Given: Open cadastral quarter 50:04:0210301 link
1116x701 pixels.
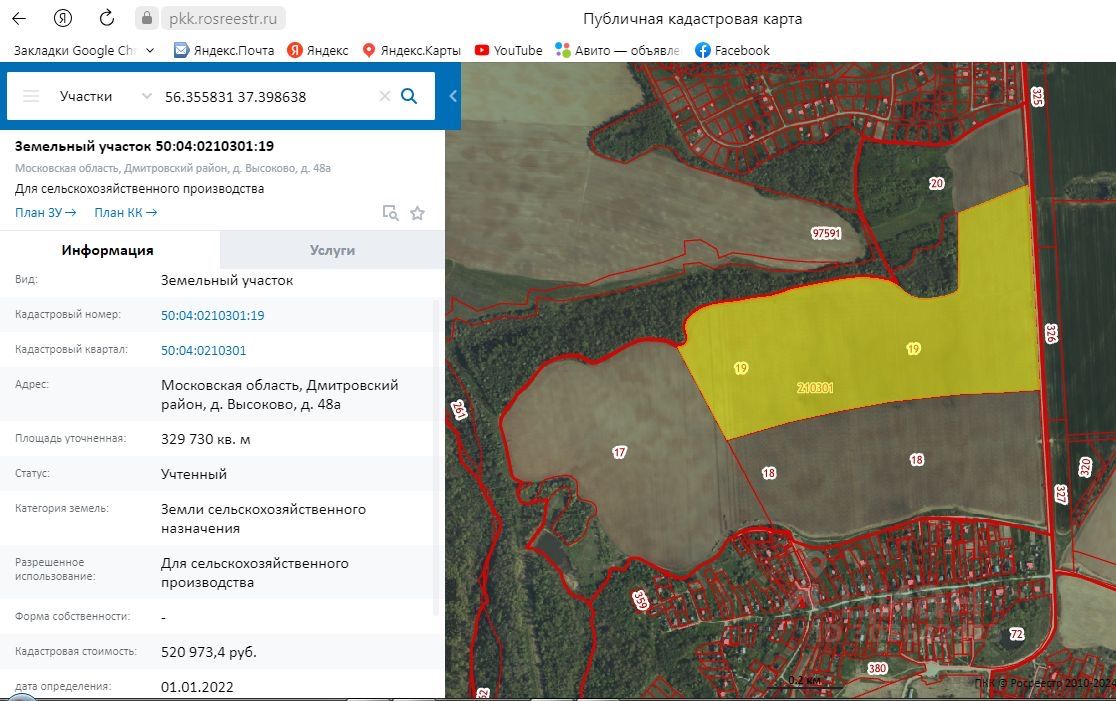Looking at the screenshot, I should 204,350.
